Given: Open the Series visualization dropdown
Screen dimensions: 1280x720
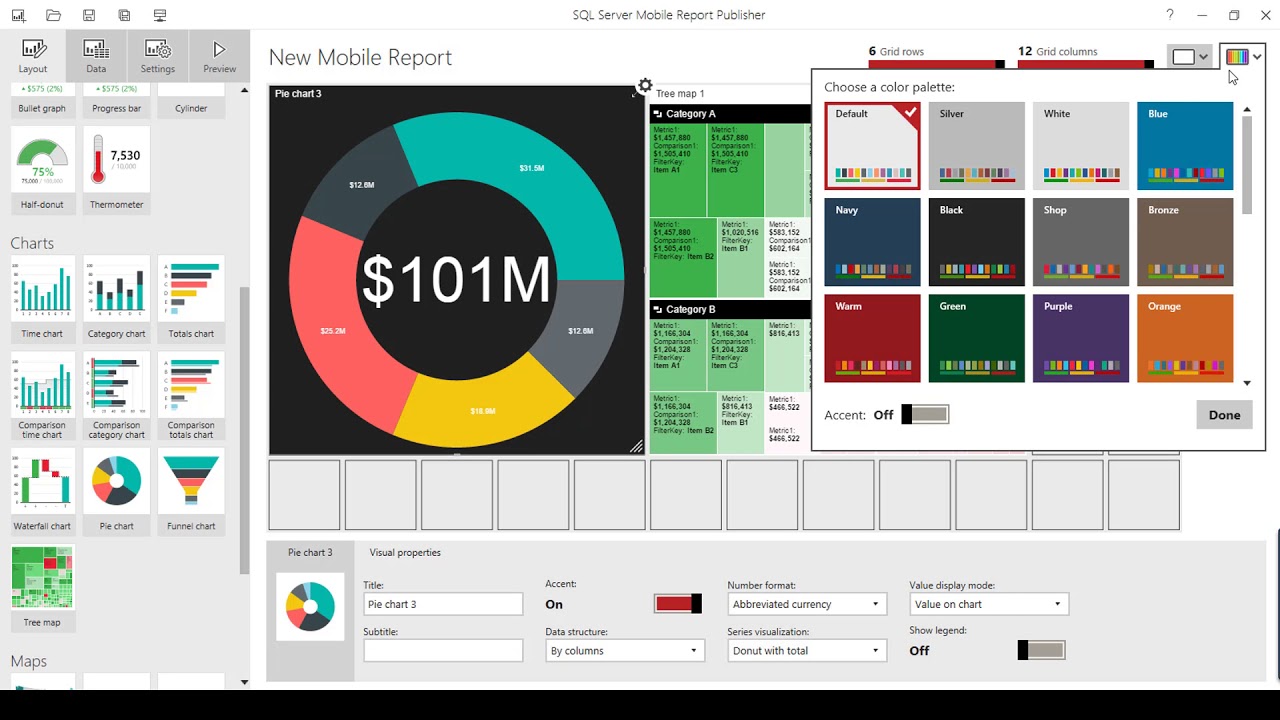Looking at the screenshot, I should (x=806, y=650).
